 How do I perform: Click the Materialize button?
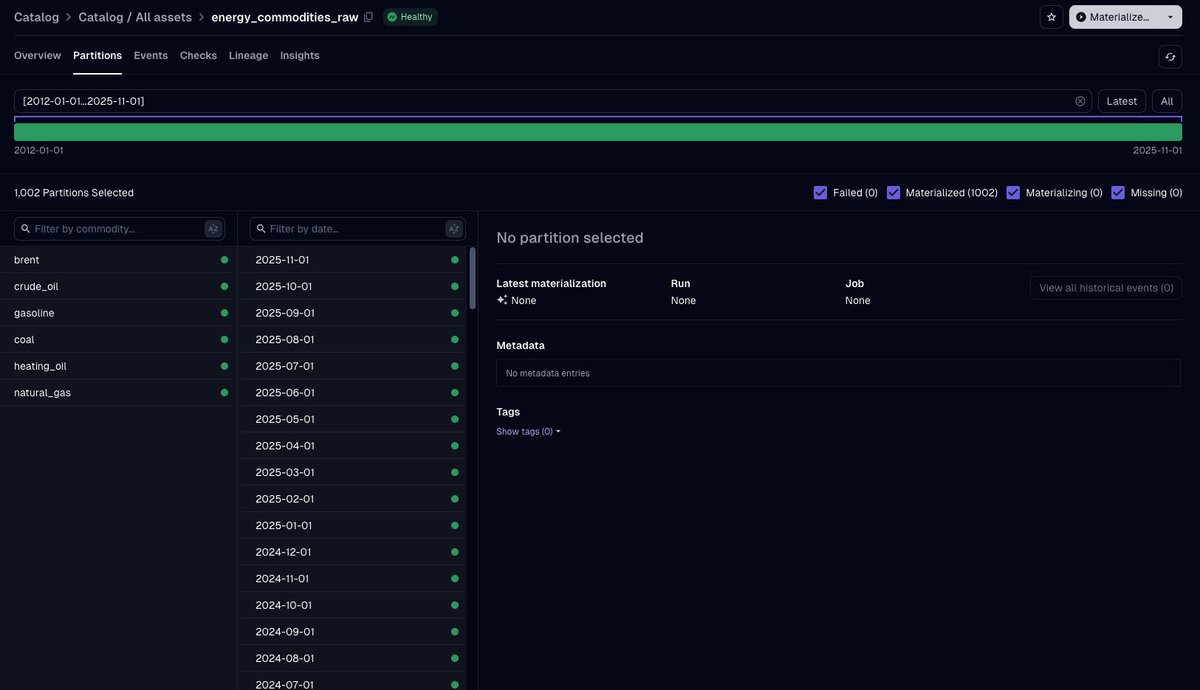(1113, 17)
